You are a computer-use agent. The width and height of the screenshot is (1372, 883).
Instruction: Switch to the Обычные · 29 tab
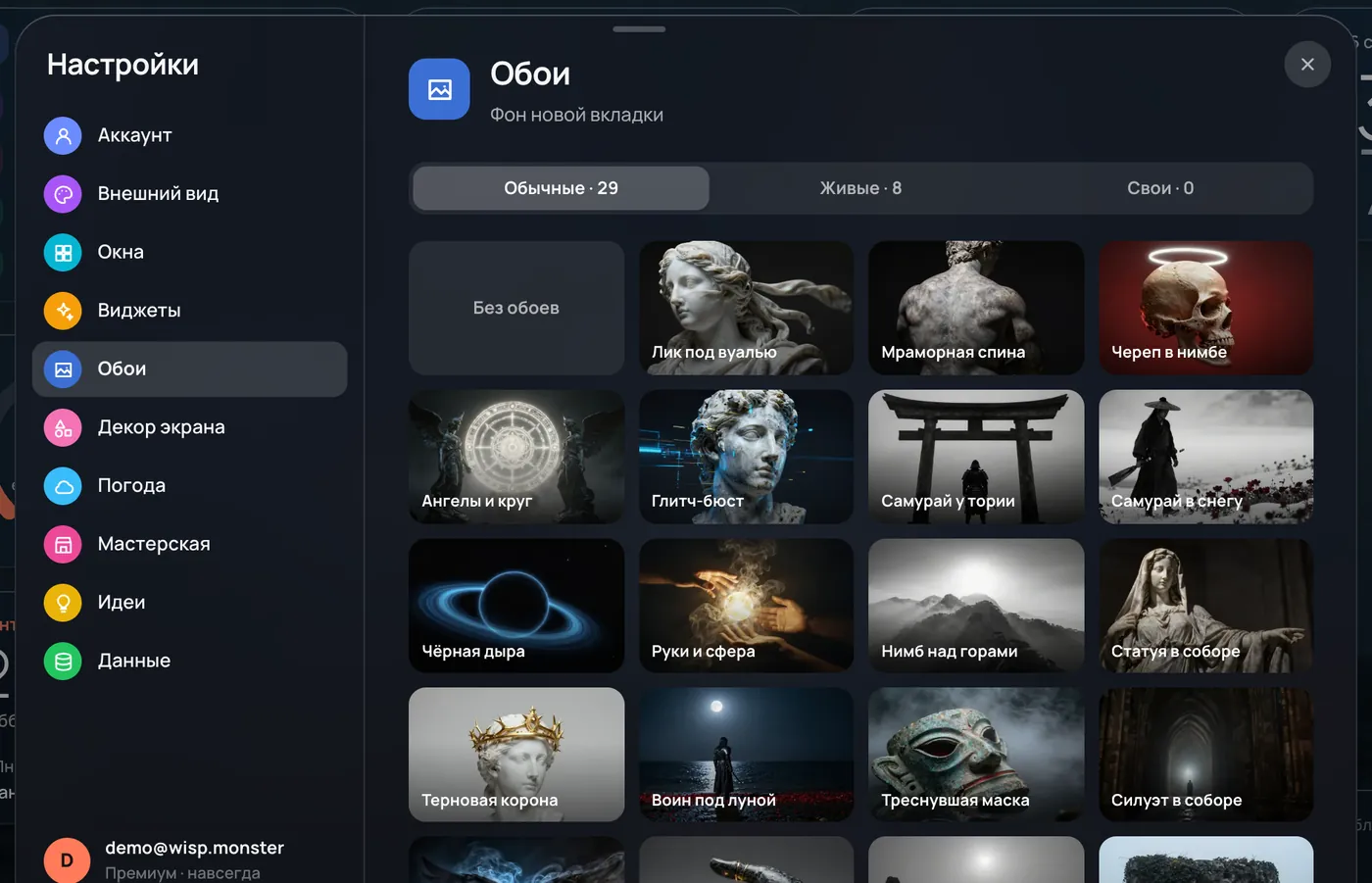coord(561,188)
